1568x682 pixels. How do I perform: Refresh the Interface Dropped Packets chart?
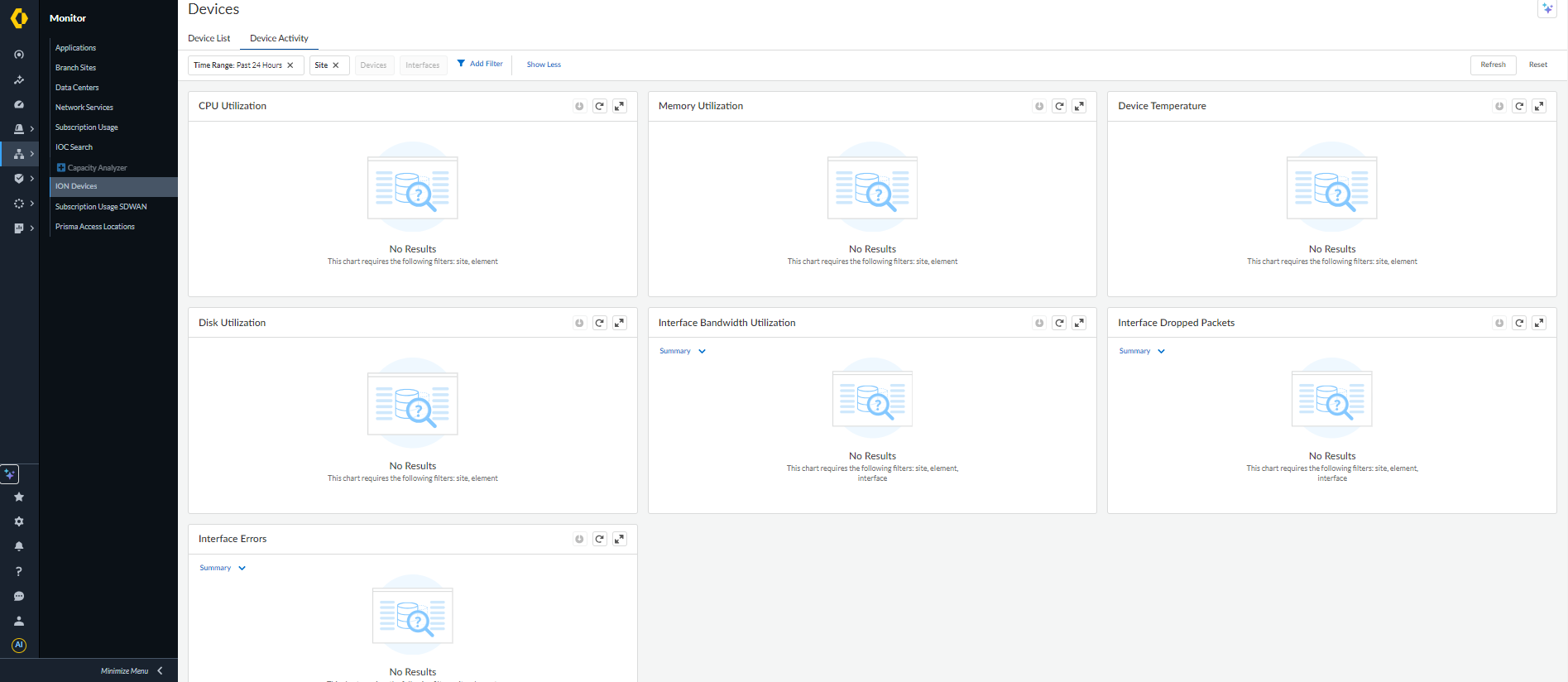click(x=1518, y=323)
